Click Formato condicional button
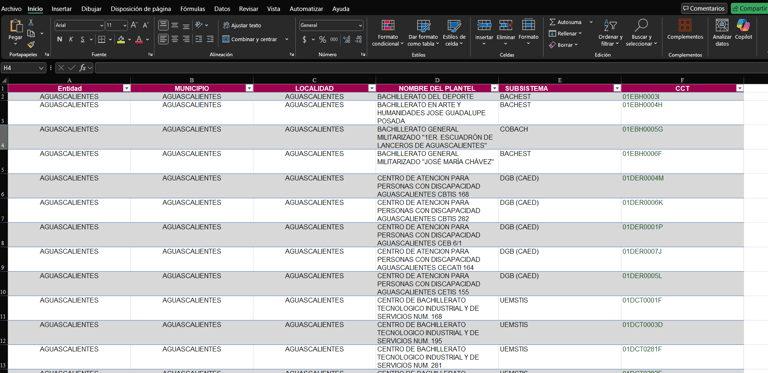The height and width of the screenshot is (373, 768). [388, 33]
